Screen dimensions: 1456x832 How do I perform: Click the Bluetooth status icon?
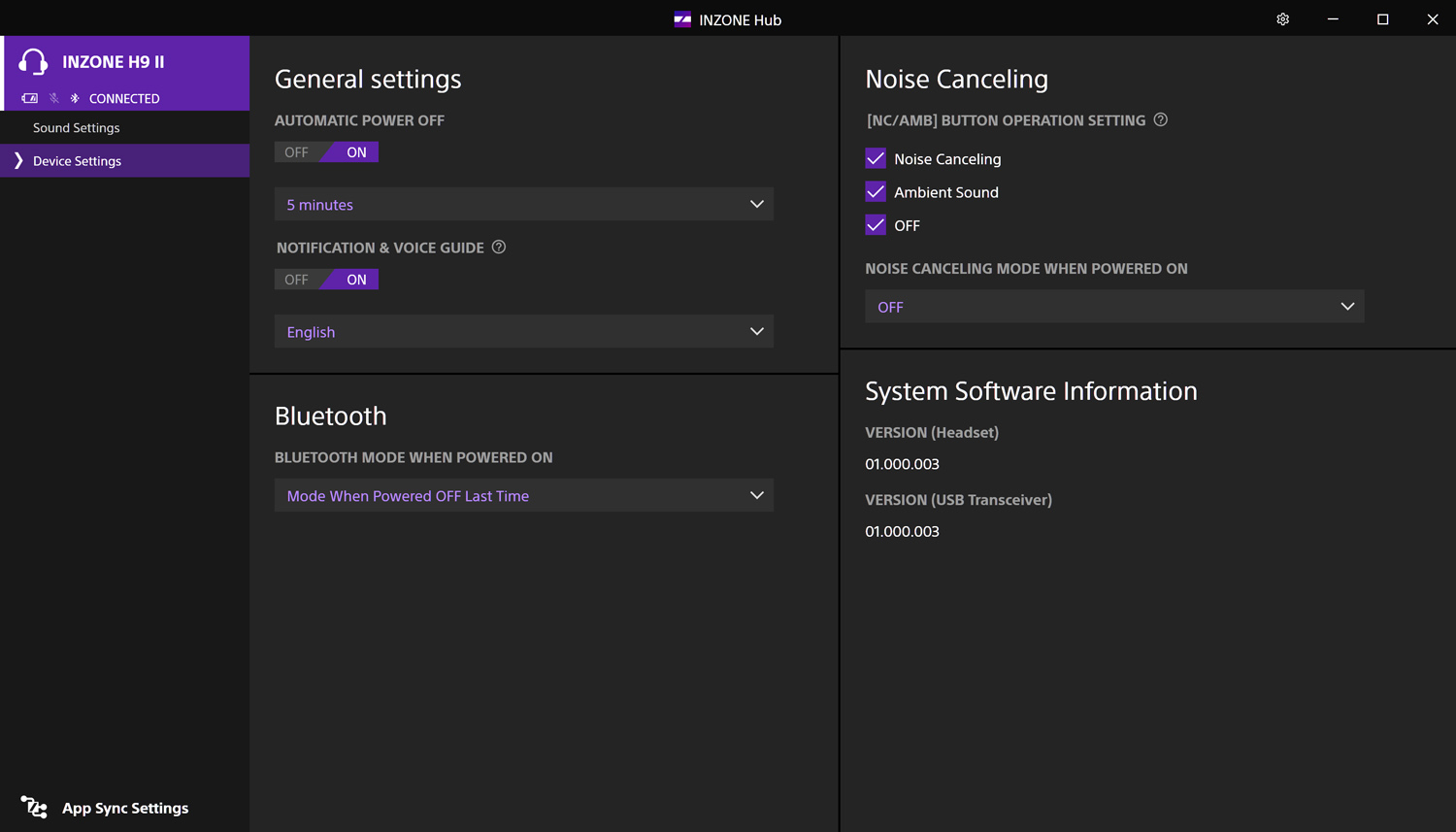pyautogui.click(x=75, y=98)
